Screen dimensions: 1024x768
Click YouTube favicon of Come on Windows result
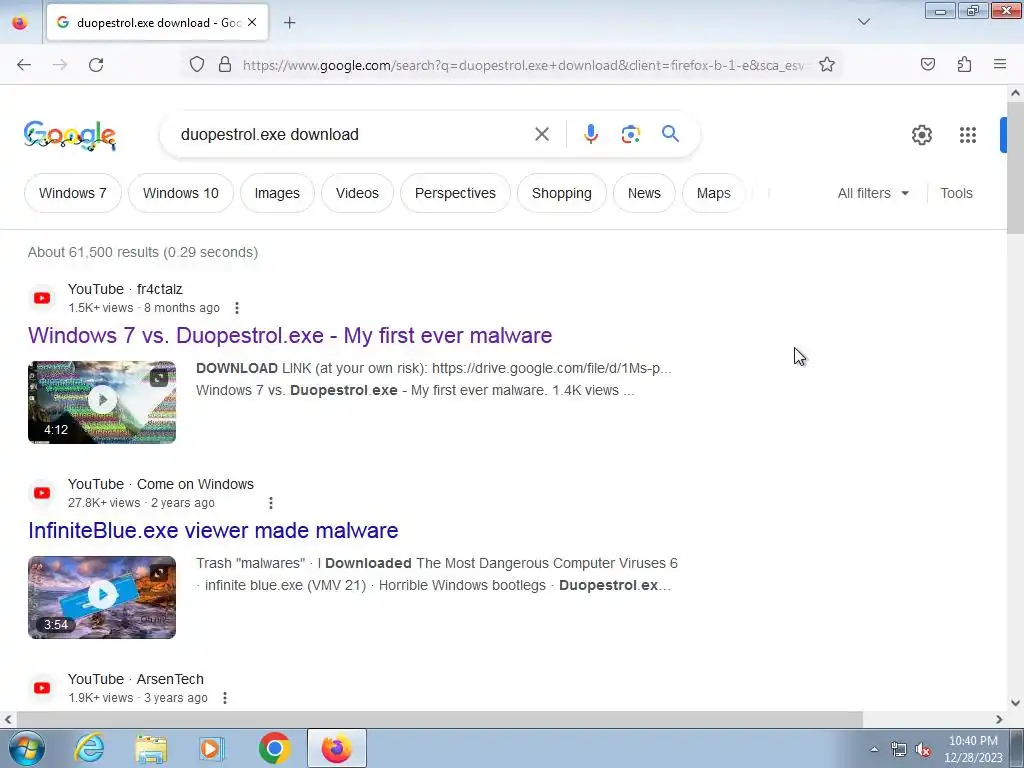point(42,493)
